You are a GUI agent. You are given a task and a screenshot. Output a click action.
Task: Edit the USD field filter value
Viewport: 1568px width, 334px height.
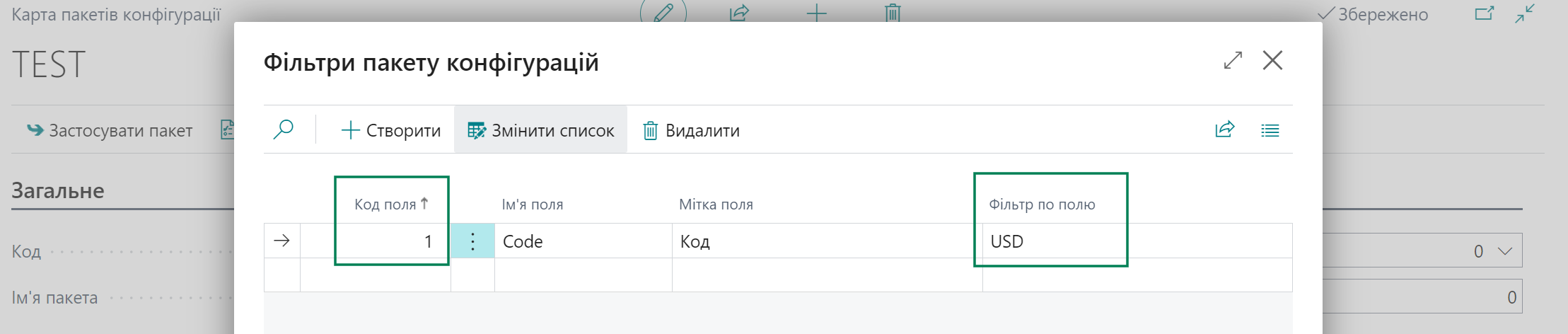click(x=1137, y=241)
